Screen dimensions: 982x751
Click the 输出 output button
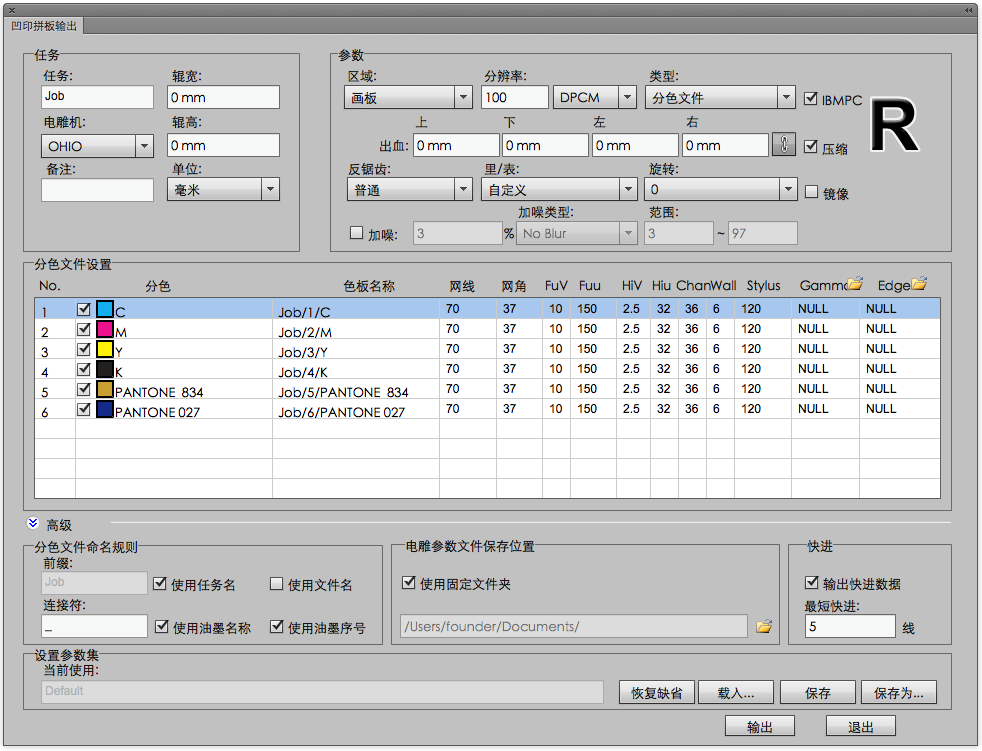coord(760,727)
